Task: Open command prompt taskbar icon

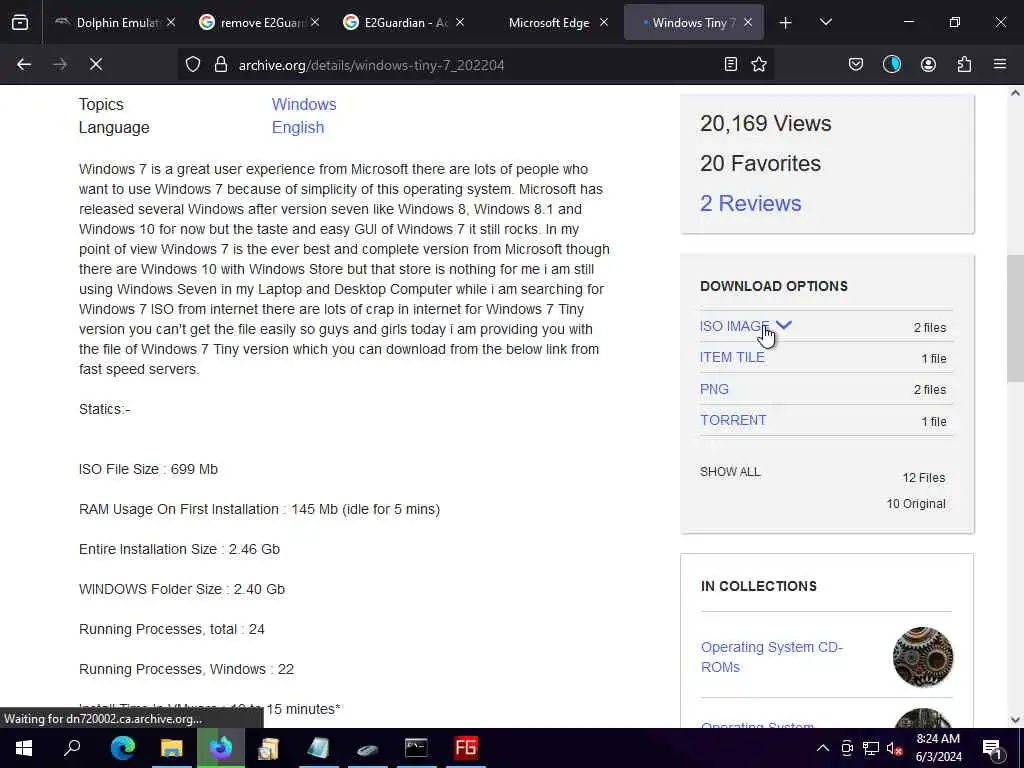Action: click(416, 748)
